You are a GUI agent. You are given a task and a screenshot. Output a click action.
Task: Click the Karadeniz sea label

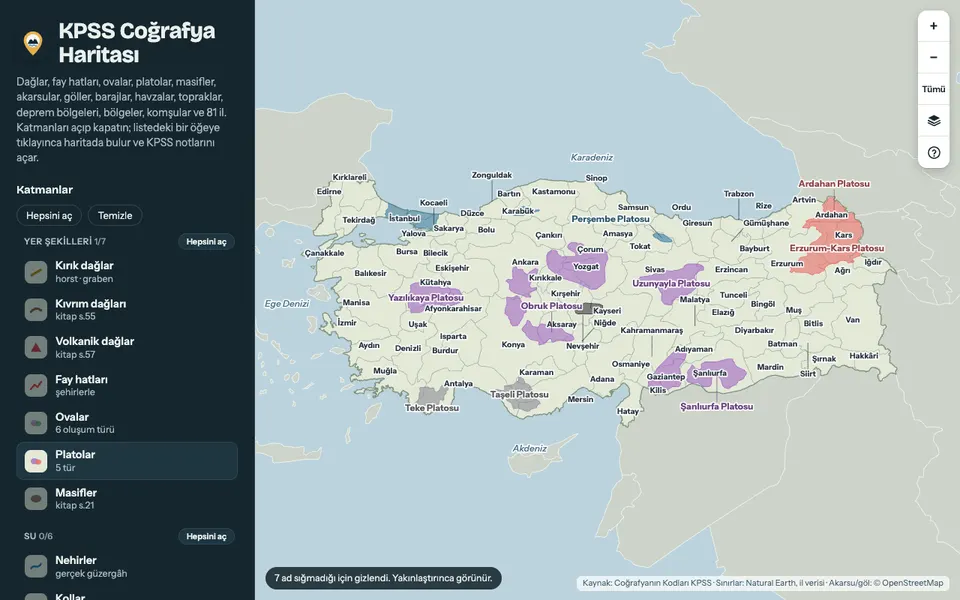pyautogui.click(x=591, y=157)
